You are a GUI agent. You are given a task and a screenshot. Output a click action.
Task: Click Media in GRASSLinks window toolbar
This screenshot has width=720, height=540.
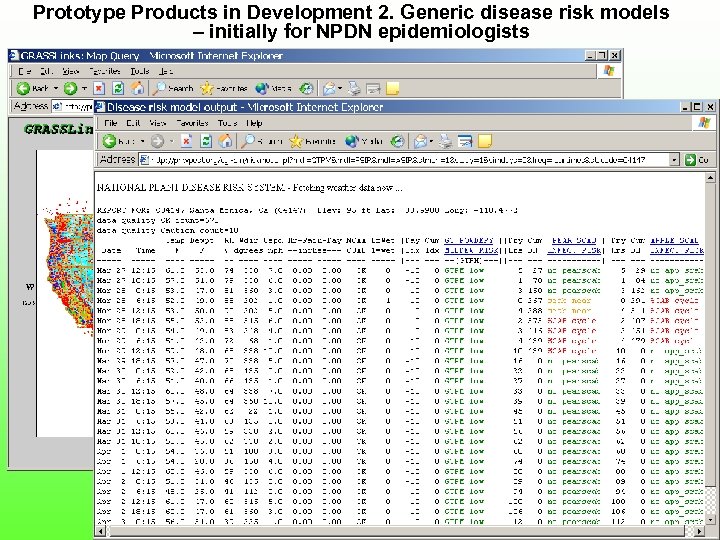[x=274, y=88]
